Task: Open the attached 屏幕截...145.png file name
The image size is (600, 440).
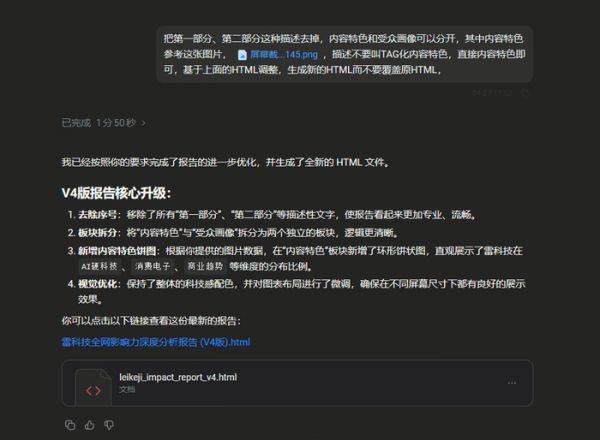Action: coord(284,55)
